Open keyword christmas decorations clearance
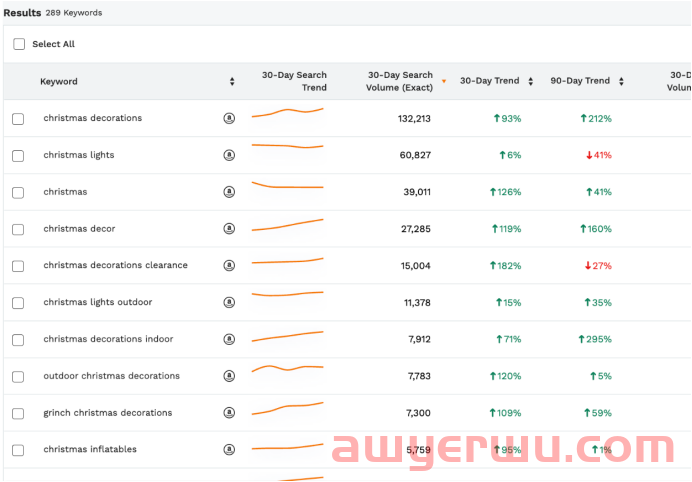Image resolution: width=692 pixels, height=482 pixels. click(x=115, y=265)
